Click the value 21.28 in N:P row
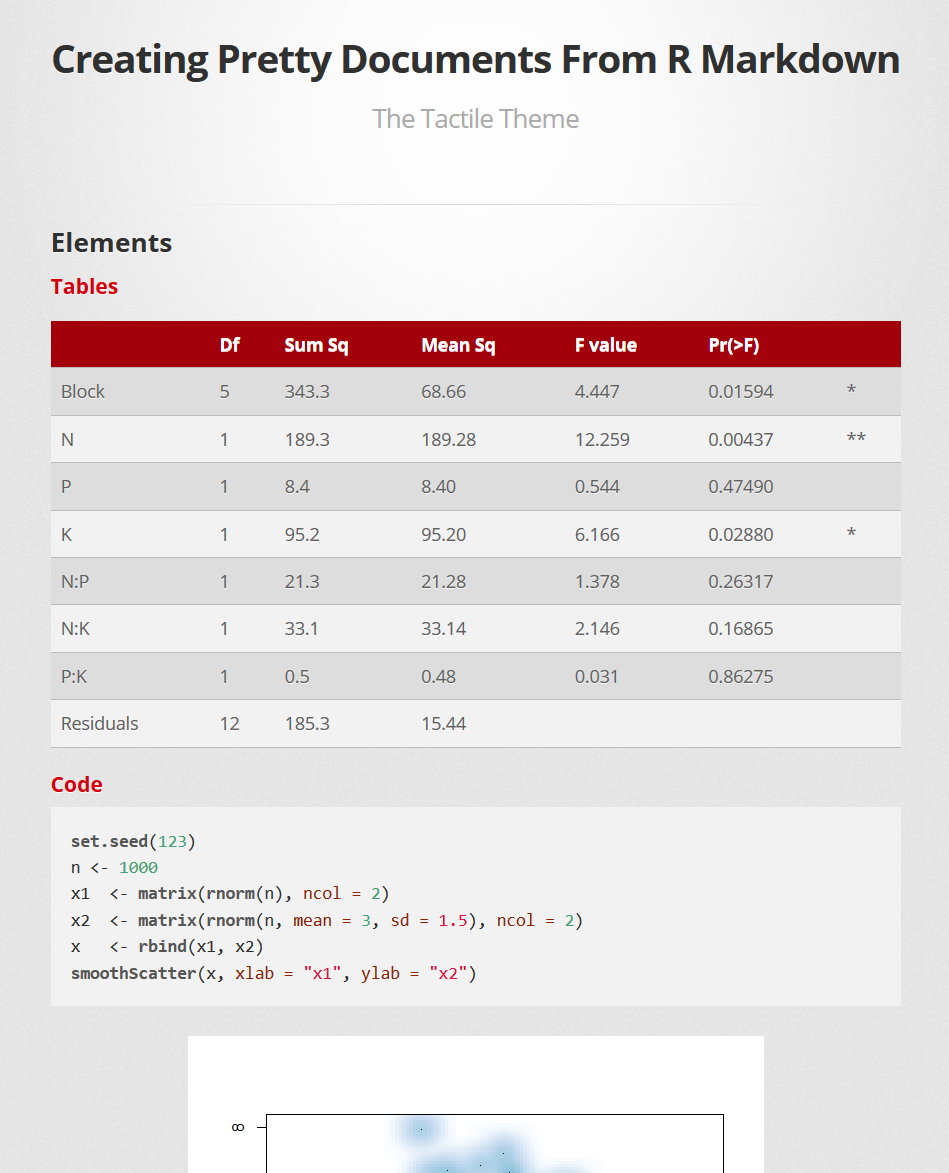Viewport: 949px width, 1173px height. (x=443, y=581)
